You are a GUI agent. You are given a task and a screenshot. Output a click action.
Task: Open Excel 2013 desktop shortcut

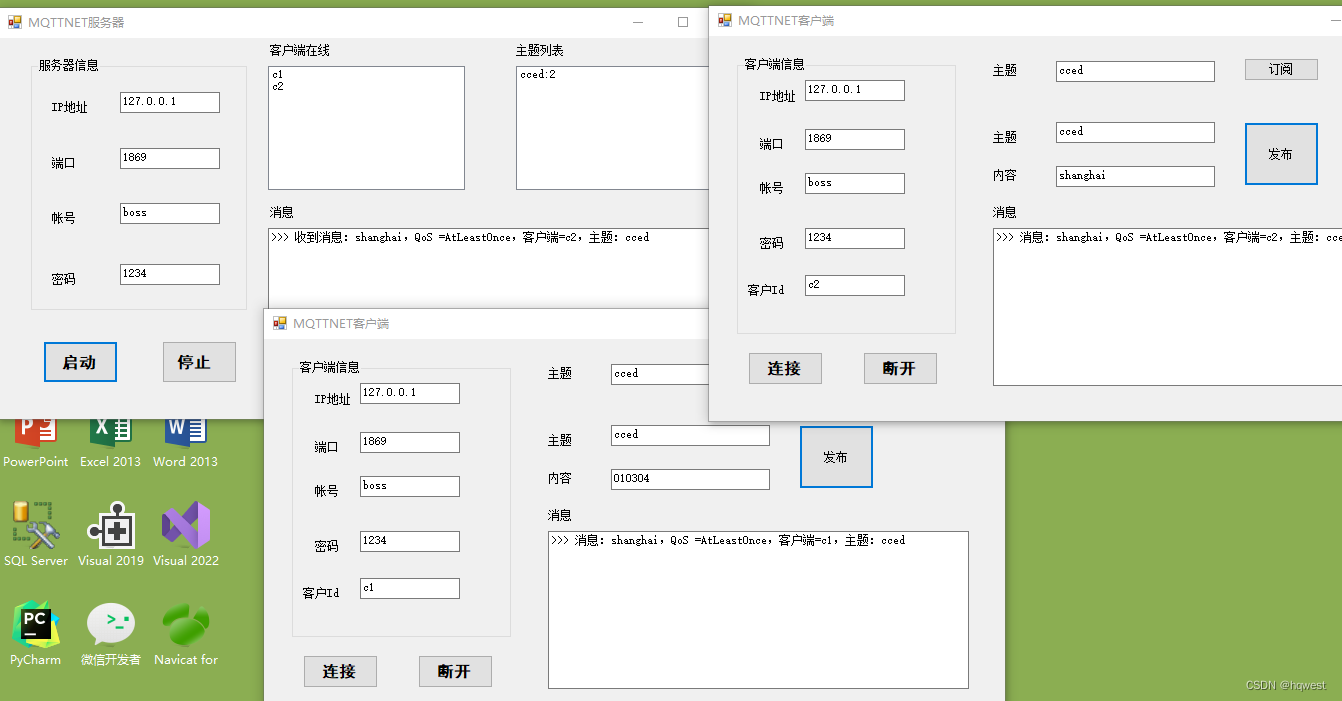110,441
